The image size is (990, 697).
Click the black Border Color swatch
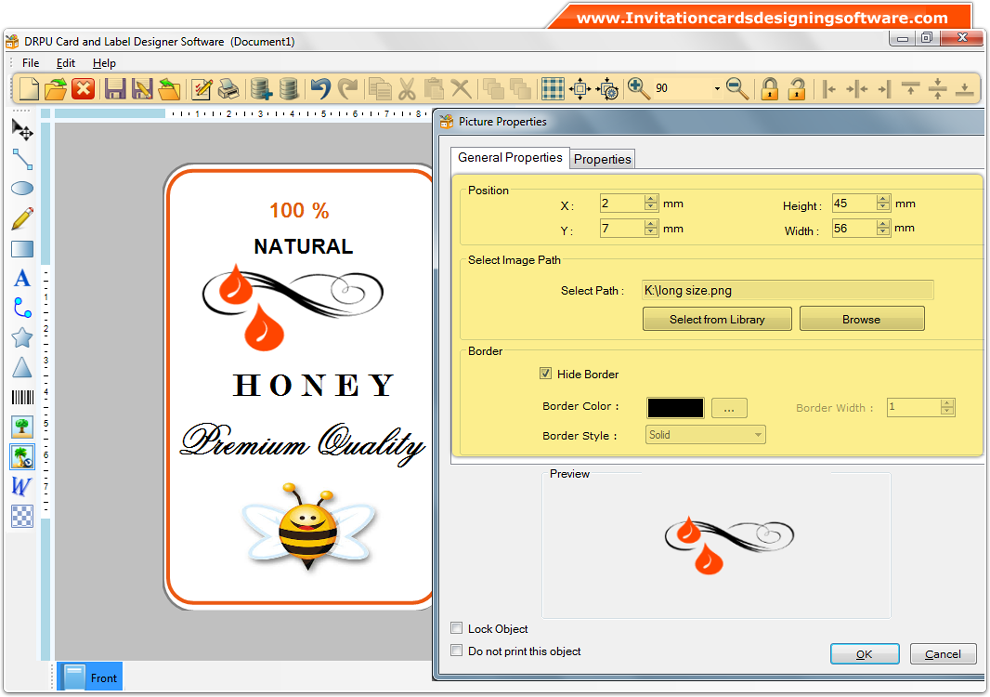tap(675, 407)
